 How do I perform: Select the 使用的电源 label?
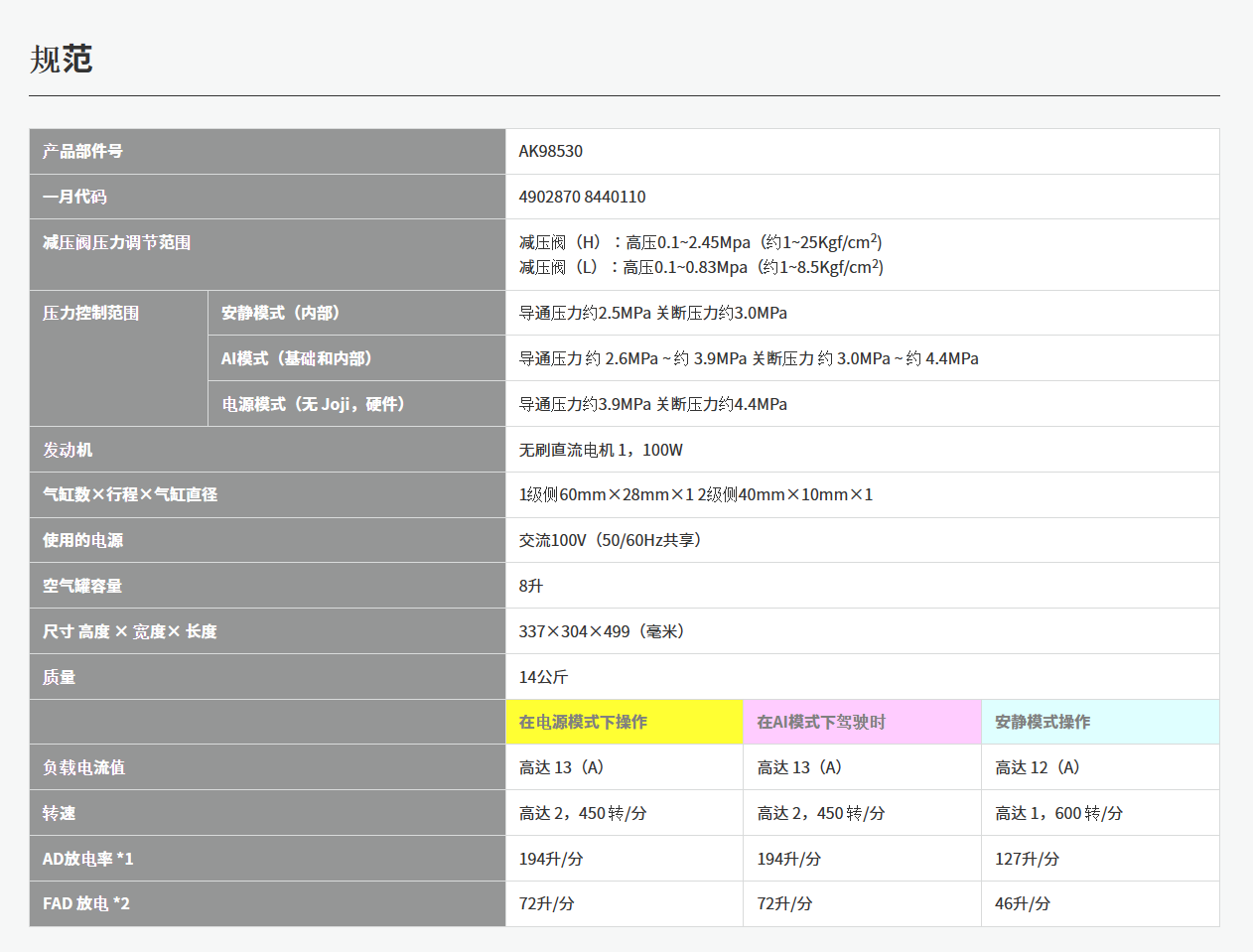[x=267, y=540]
